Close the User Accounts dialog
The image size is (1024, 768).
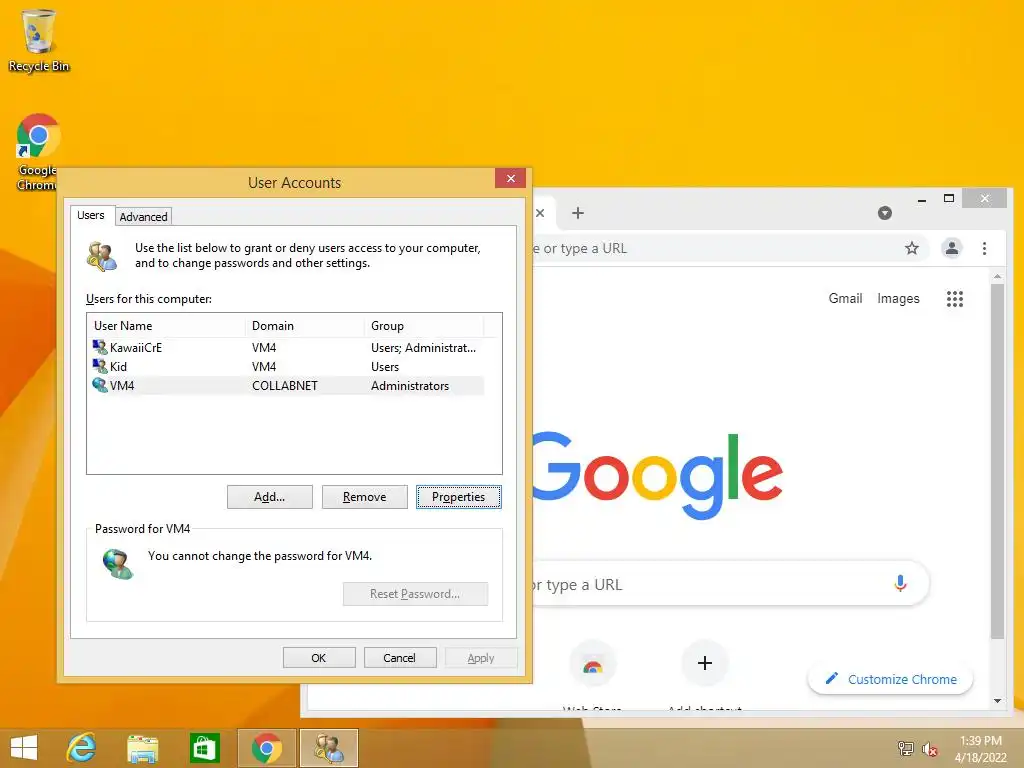click(511, 178)
